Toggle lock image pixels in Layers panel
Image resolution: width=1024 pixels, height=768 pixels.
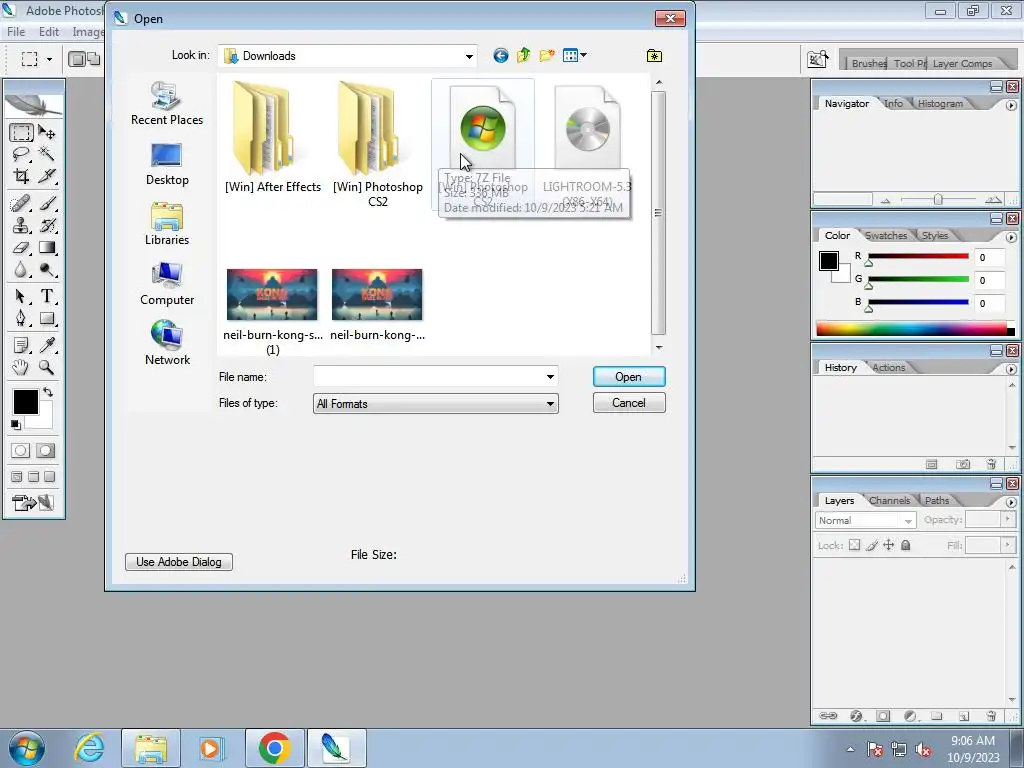click(872, 545)
